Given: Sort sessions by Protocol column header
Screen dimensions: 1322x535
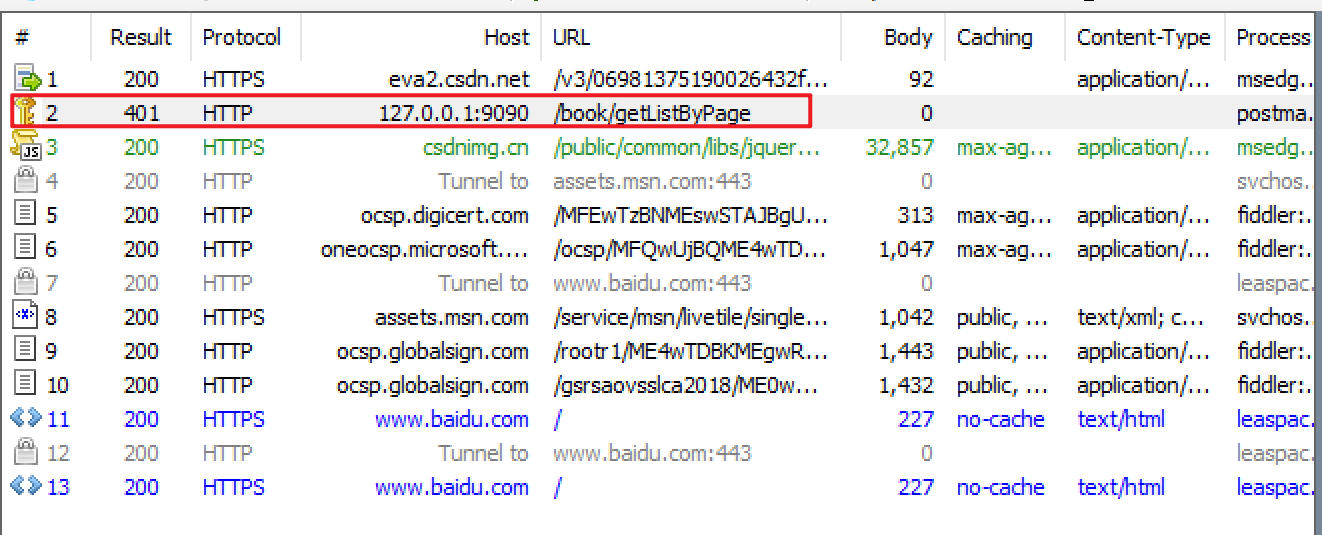Looking at the screenshot, I should [x=242, y=38].
